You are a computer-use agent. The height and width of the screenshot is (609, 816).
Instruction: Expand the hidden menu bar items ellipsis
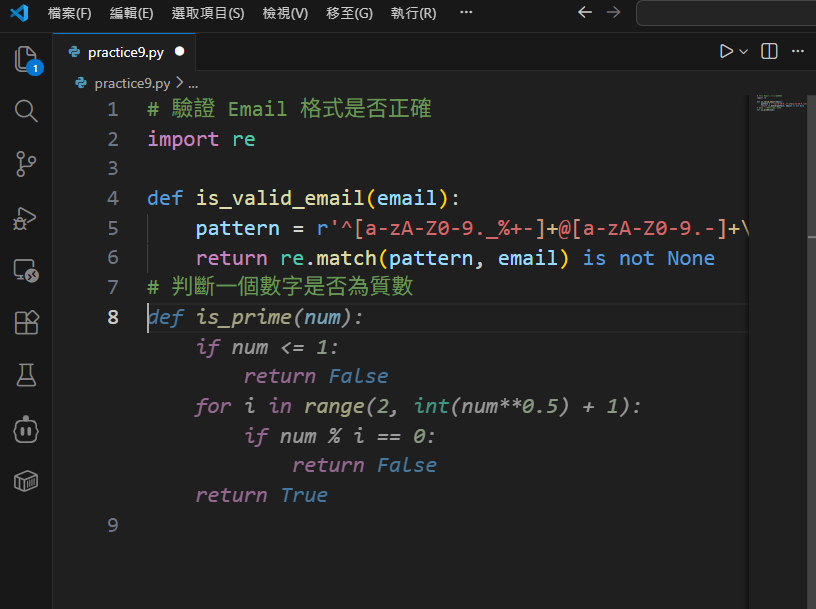click(466, 13)
